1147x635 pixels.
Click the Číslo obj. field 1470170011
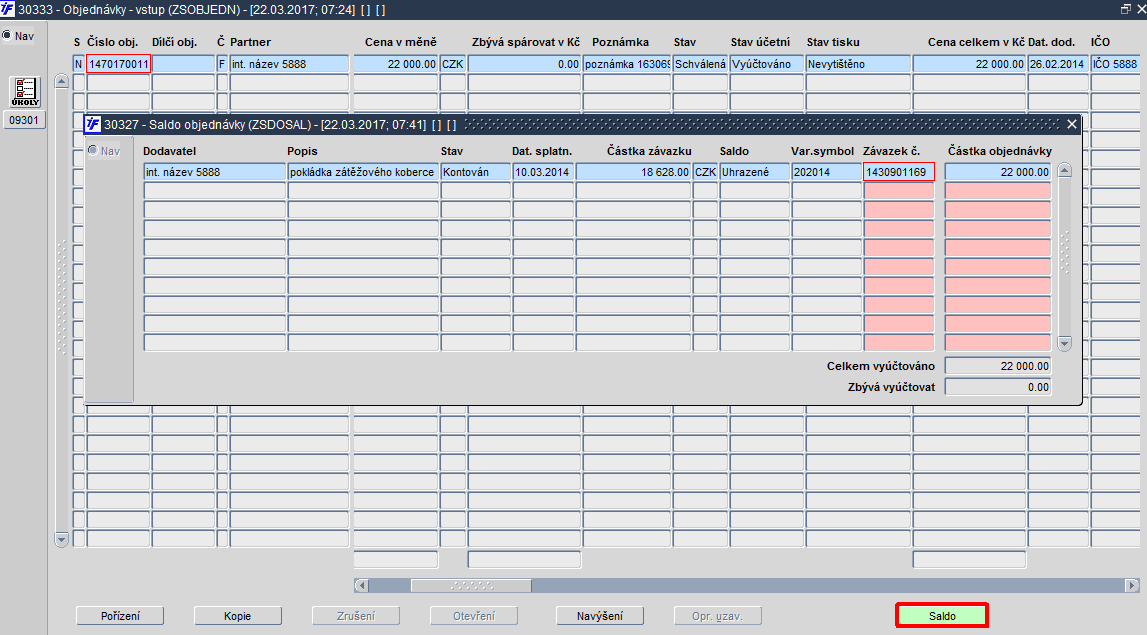[119, 64]
